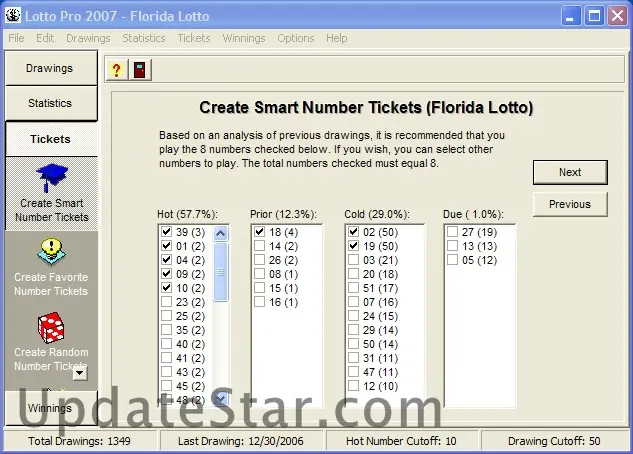Check cold number 12 (10)
This screenshot has height=454, width=633.
click(x=354, y=385)
